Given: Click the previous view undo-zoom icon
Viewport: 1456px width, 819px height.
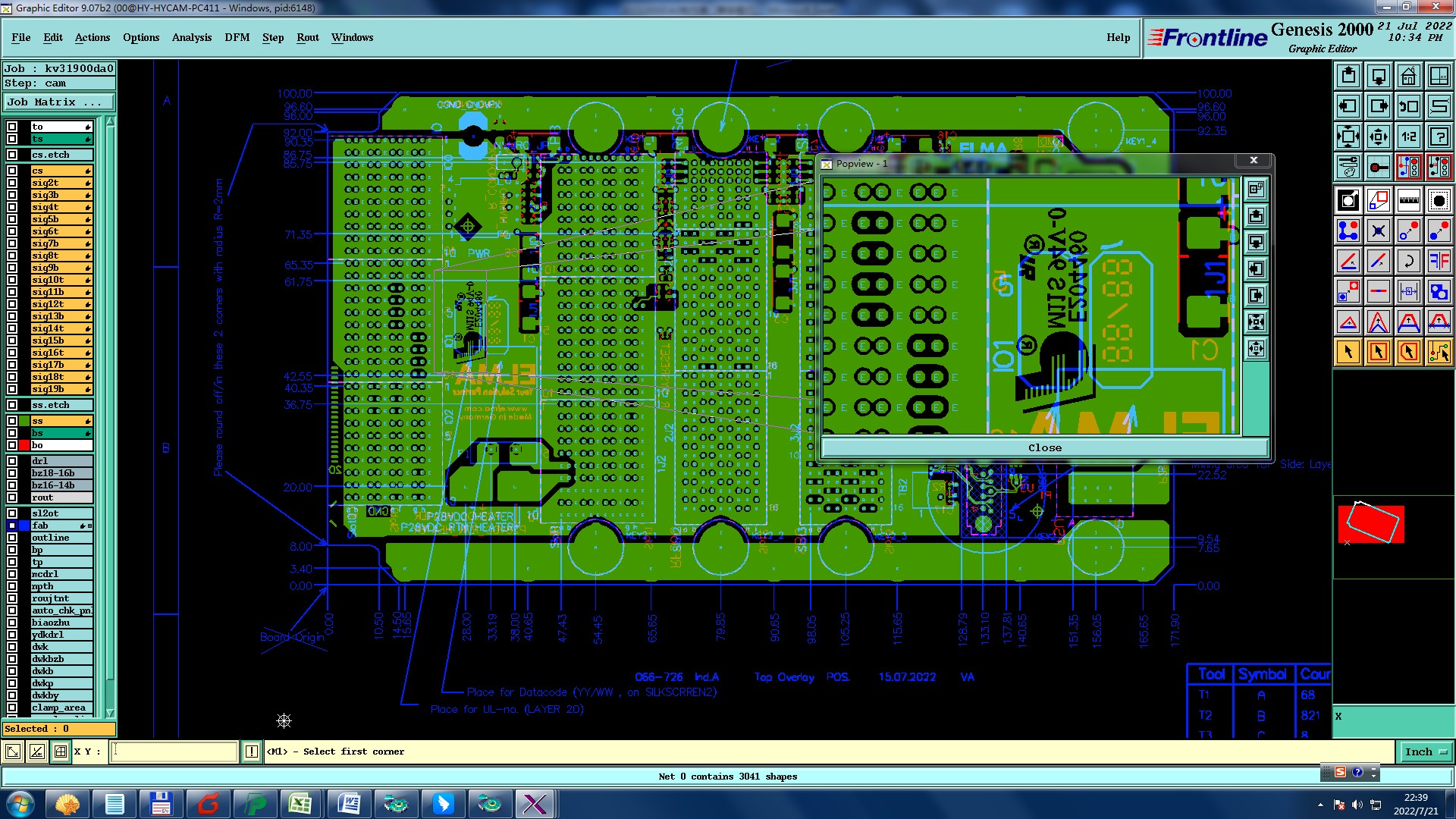Looking at the screenshot, I should pos(1409,106).
